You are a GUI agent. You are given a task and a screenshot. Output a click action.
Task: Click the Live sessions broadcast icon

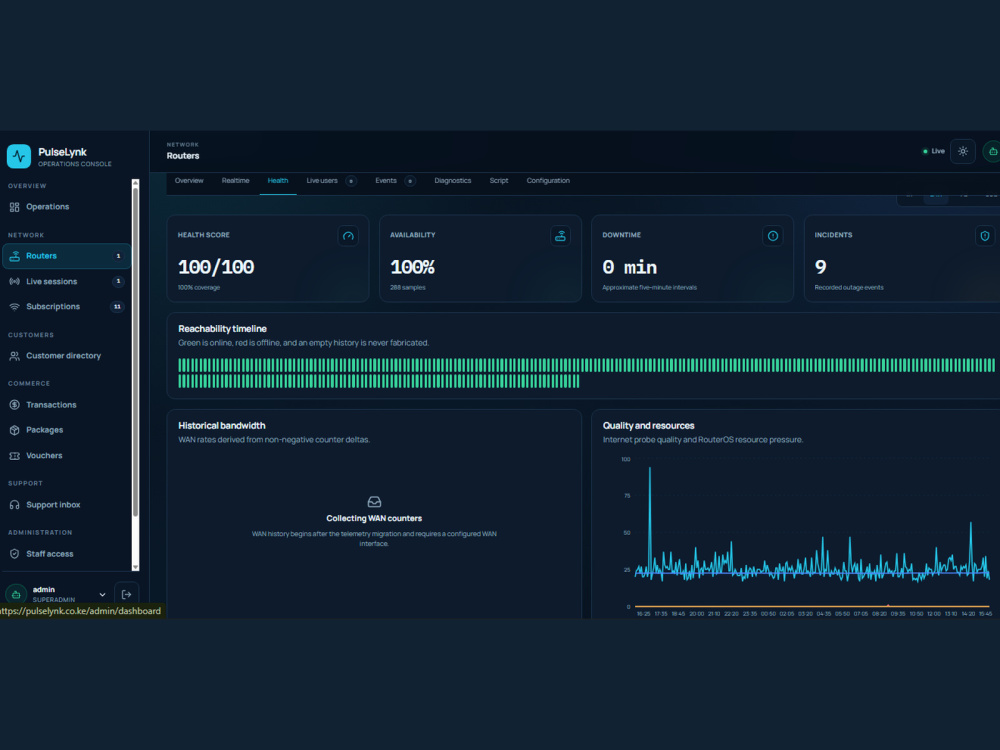[x=15, y=282]
